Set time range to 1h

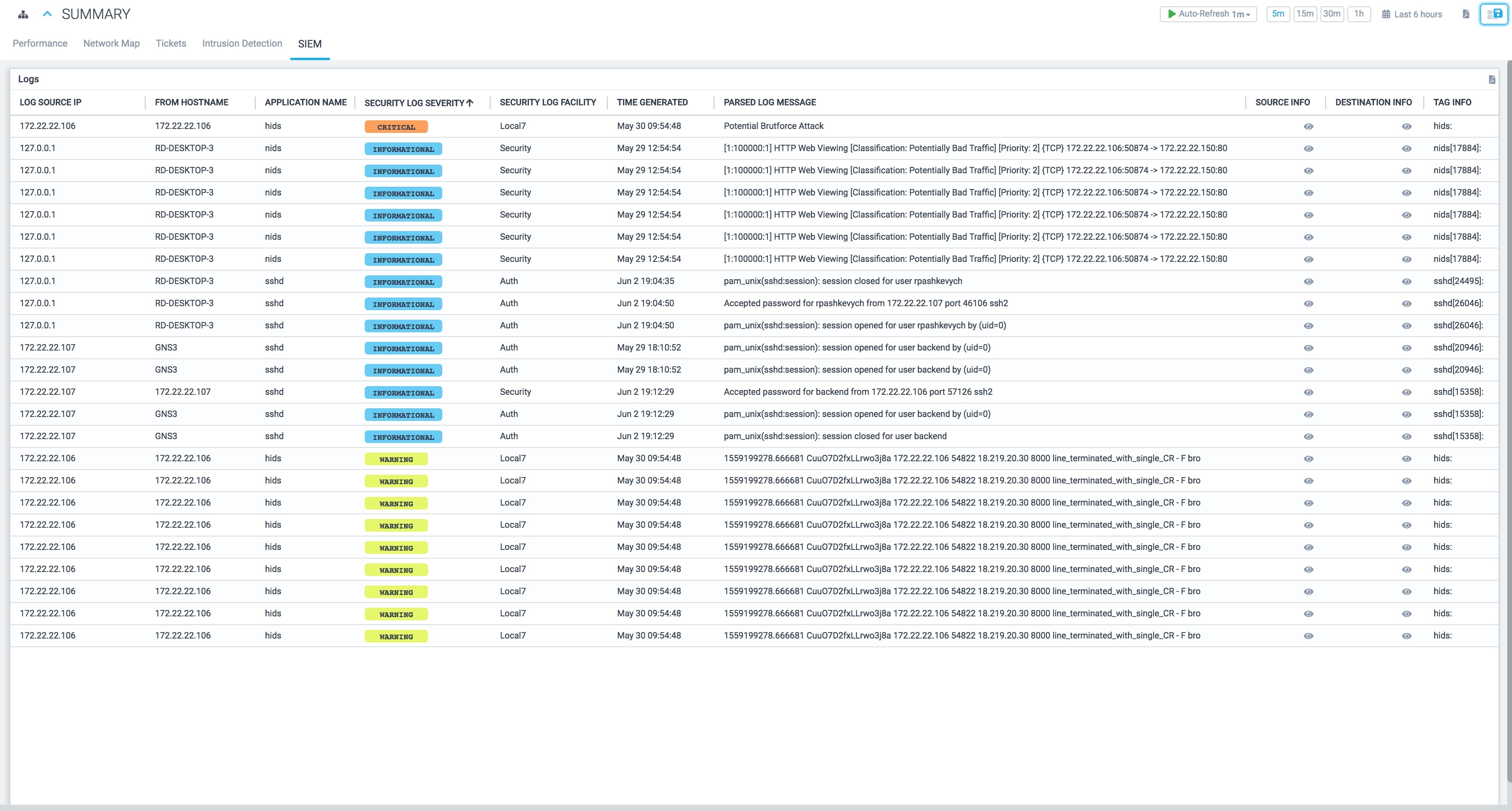tap(1358, 14)
